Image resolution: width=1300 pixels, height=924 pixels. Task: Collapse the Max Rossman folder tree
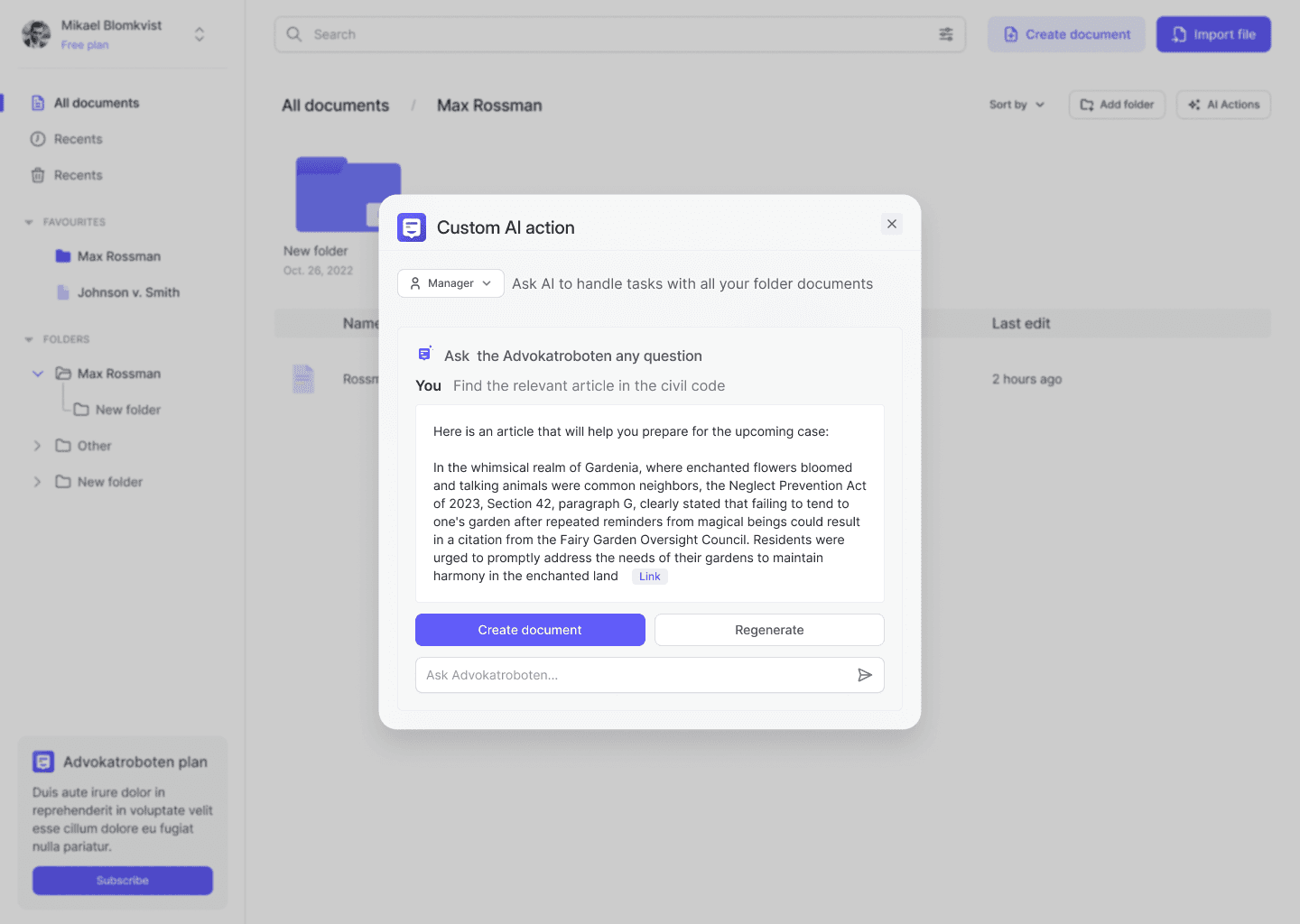pyautogui.click(x=38, y=374)
